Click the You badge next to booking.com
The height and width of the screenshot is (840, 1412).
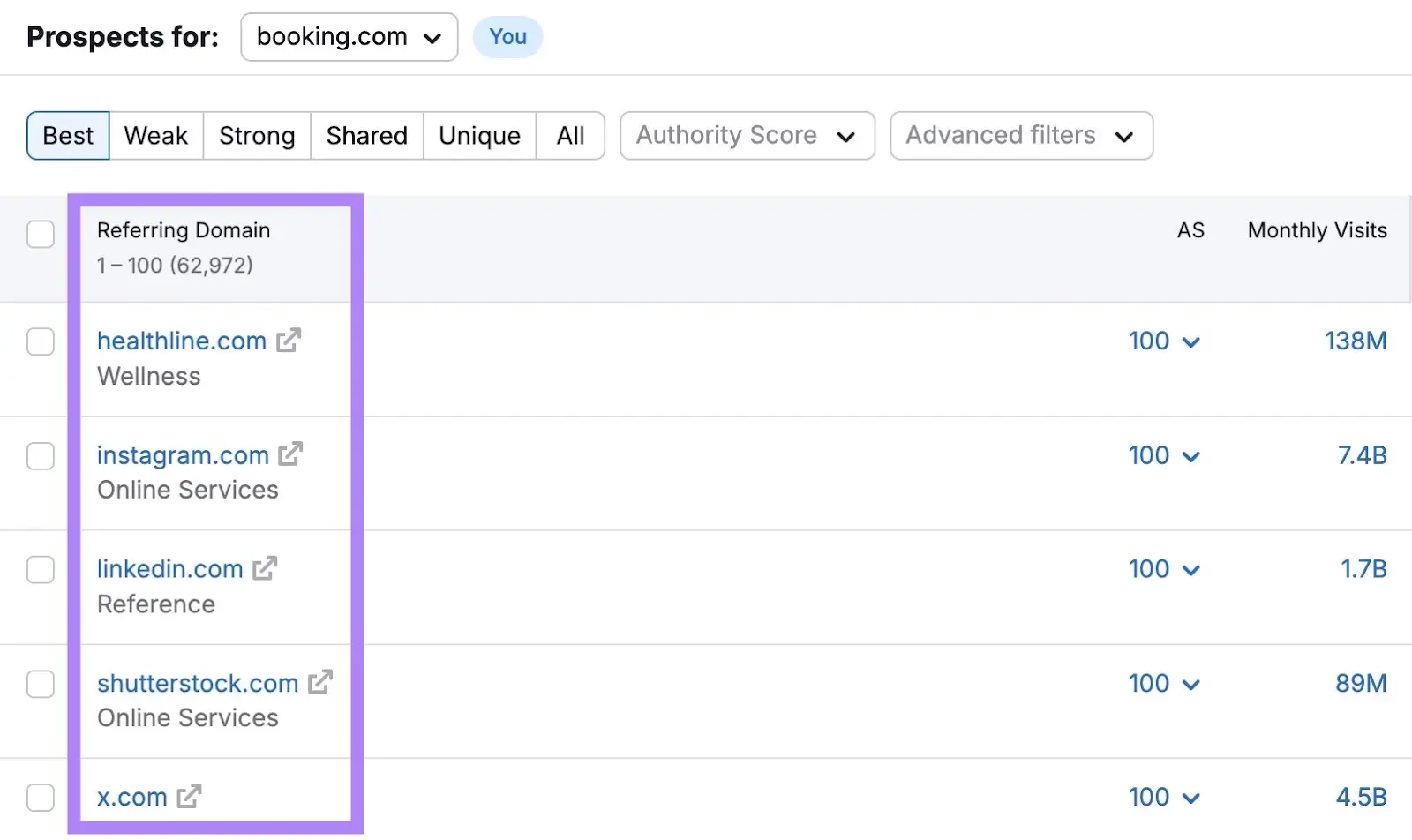click(x=507, y=37)
